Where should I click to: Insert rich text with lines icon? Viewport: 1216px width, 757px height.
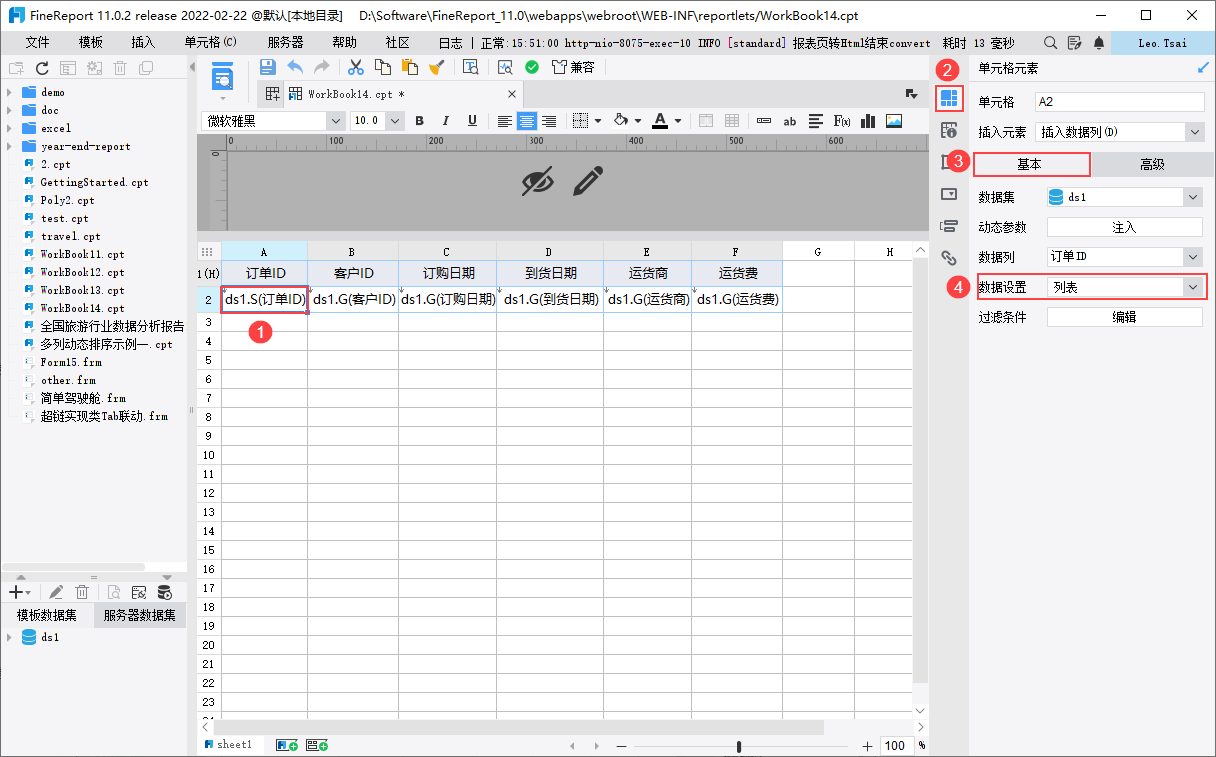tap(816, 121)
